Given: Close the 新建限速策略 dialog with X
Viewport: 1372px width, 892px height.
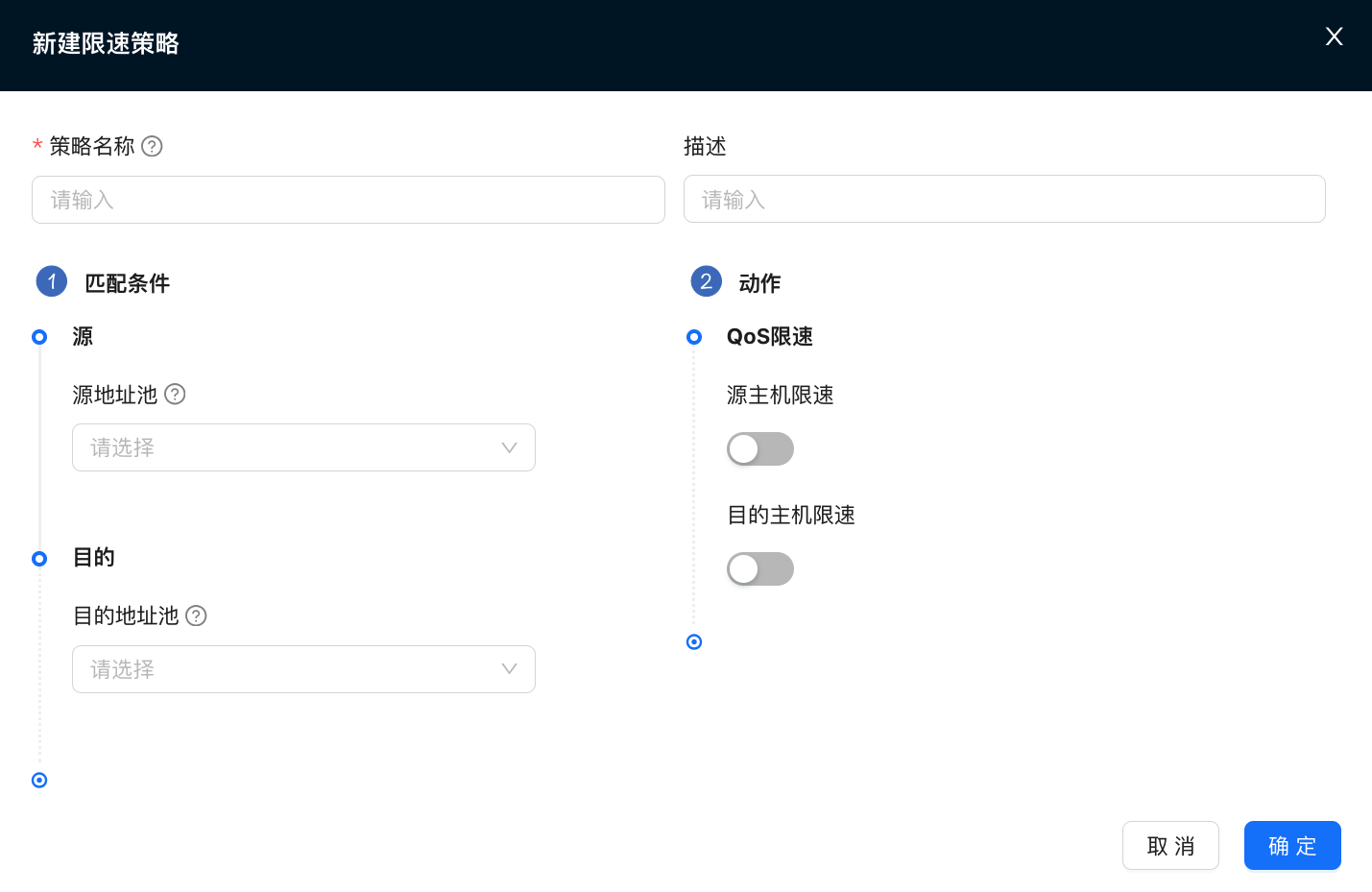Looking at the screenshot, I should coord(1334,36).
